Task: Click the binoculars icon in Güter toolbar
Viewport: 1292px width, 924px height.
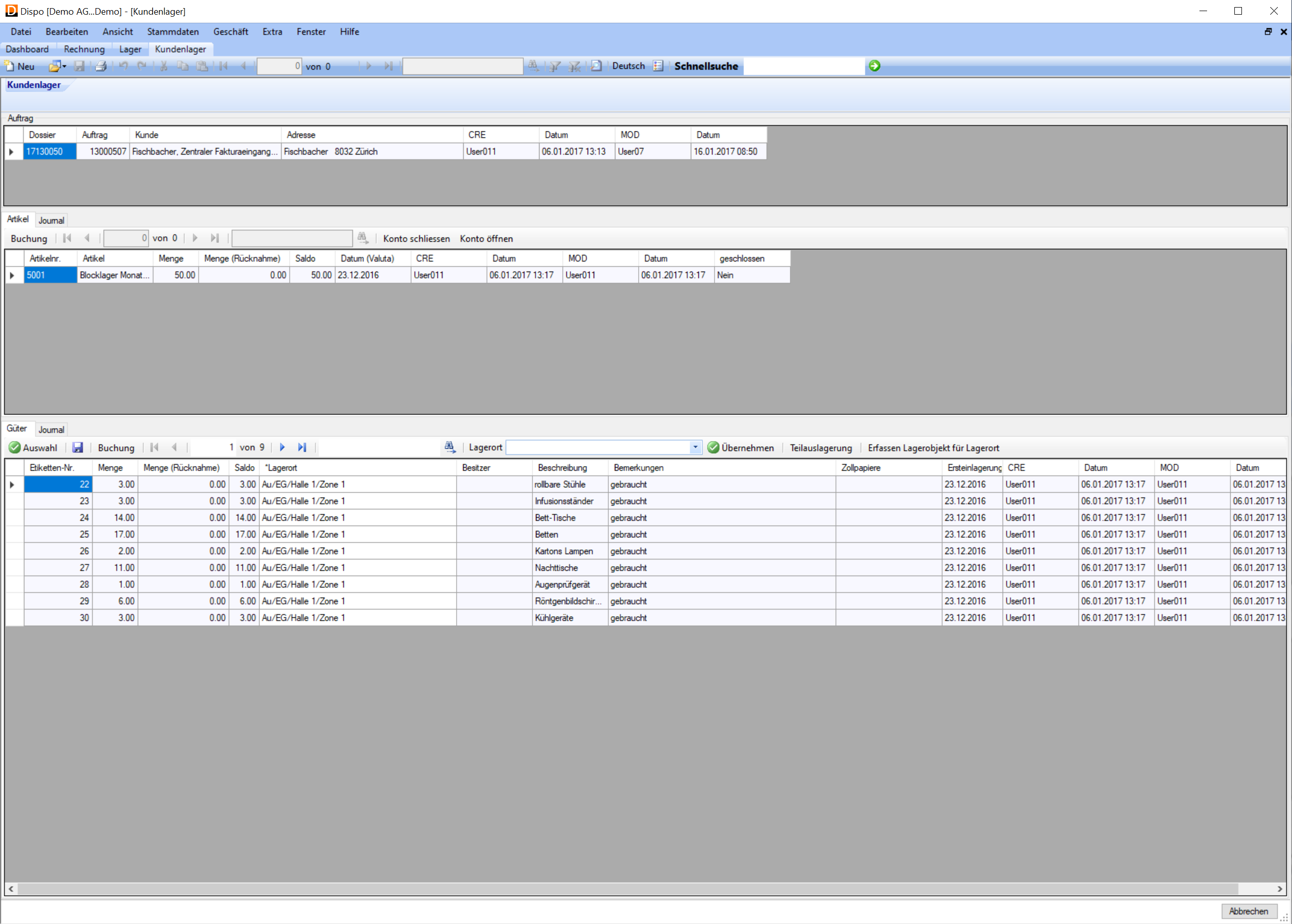Action: pyautogui.click(x=450, y=447)
